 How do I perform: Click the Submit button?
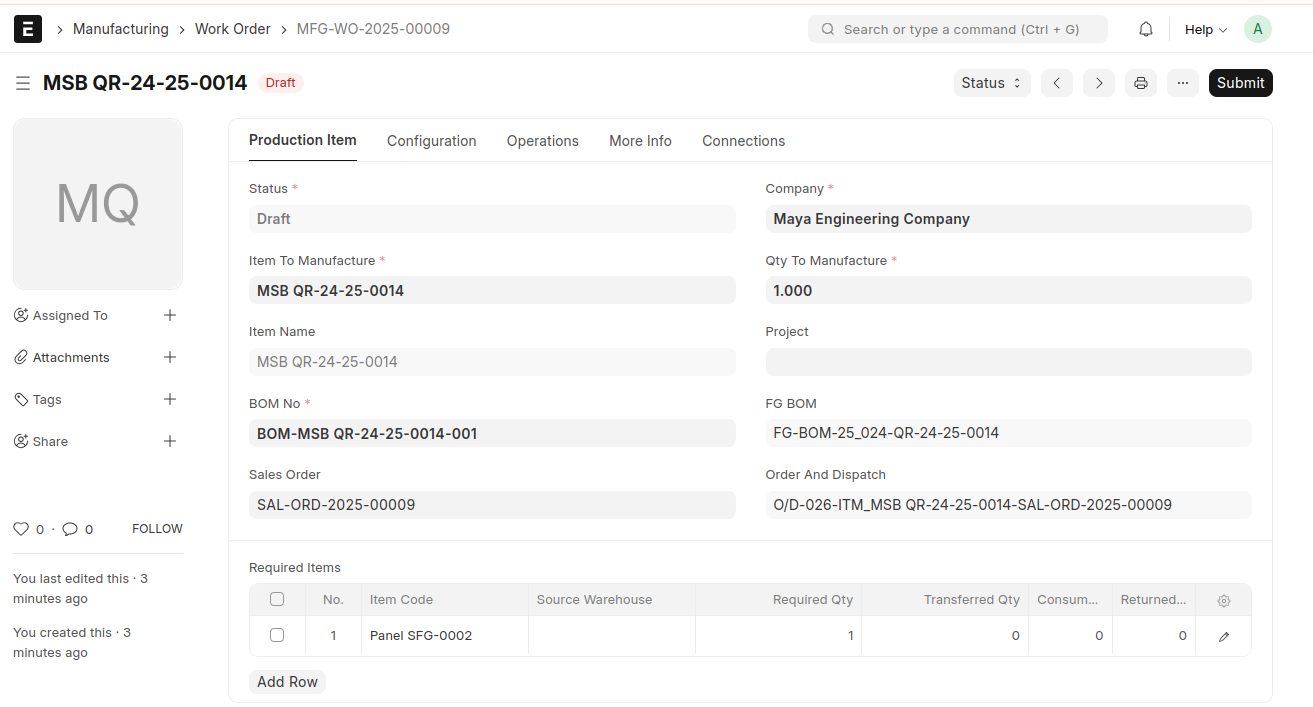[1240, 83]
